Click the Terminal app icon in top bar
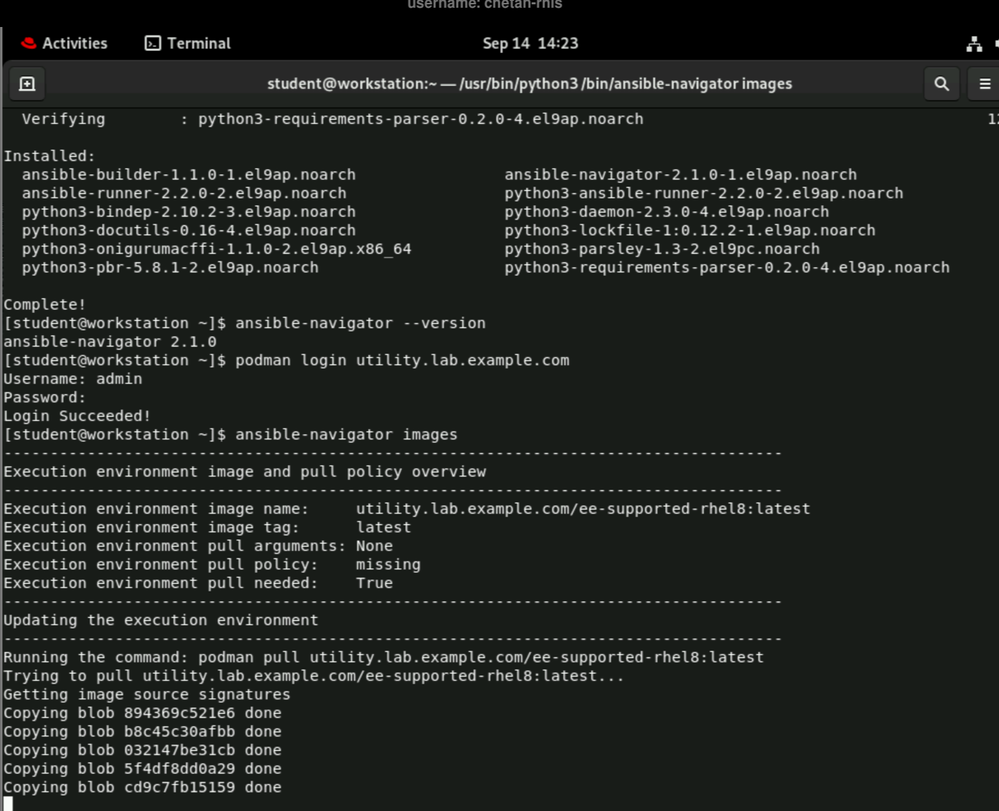 [x=153, y=43]
